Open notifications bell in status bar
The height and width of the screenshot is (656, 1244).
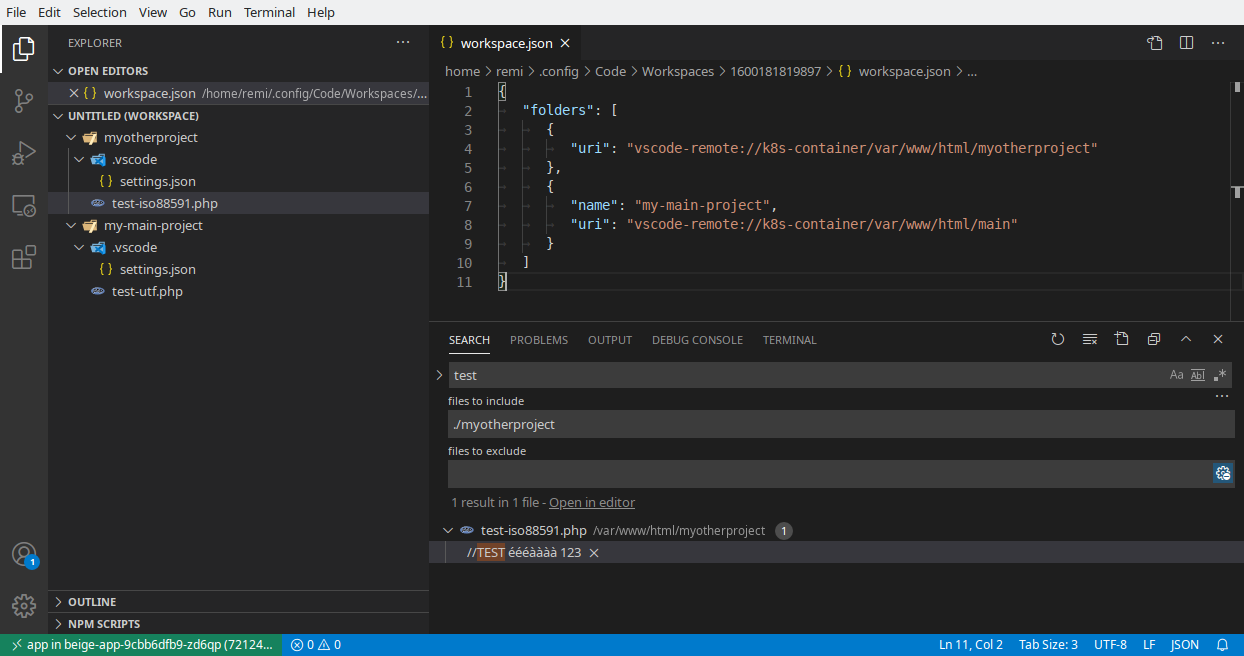click(1222, 645)
